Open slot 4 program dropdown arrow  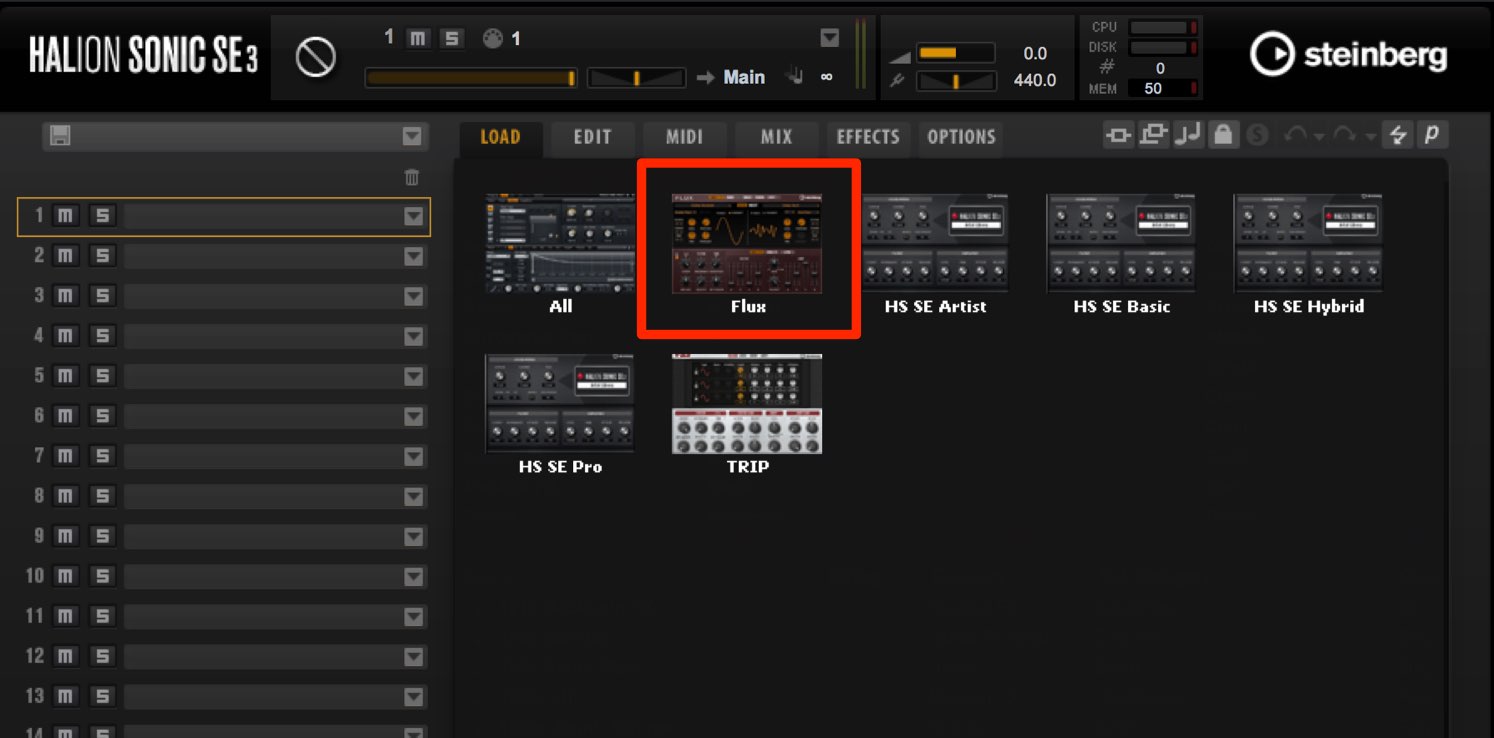pos(413,336)
